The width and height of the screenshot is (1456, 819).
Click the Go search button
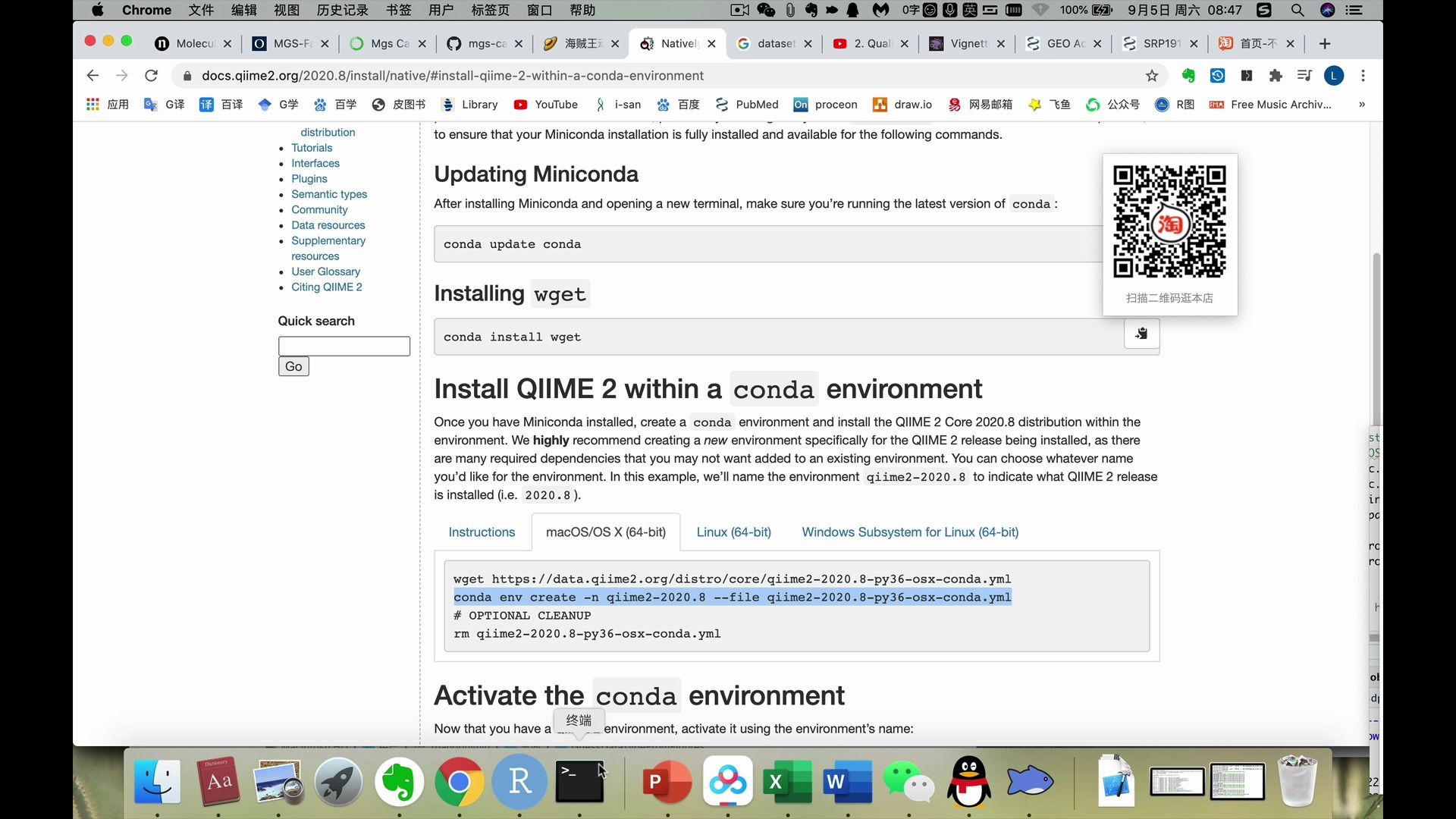pyautogui.click(x=293, y=366)
